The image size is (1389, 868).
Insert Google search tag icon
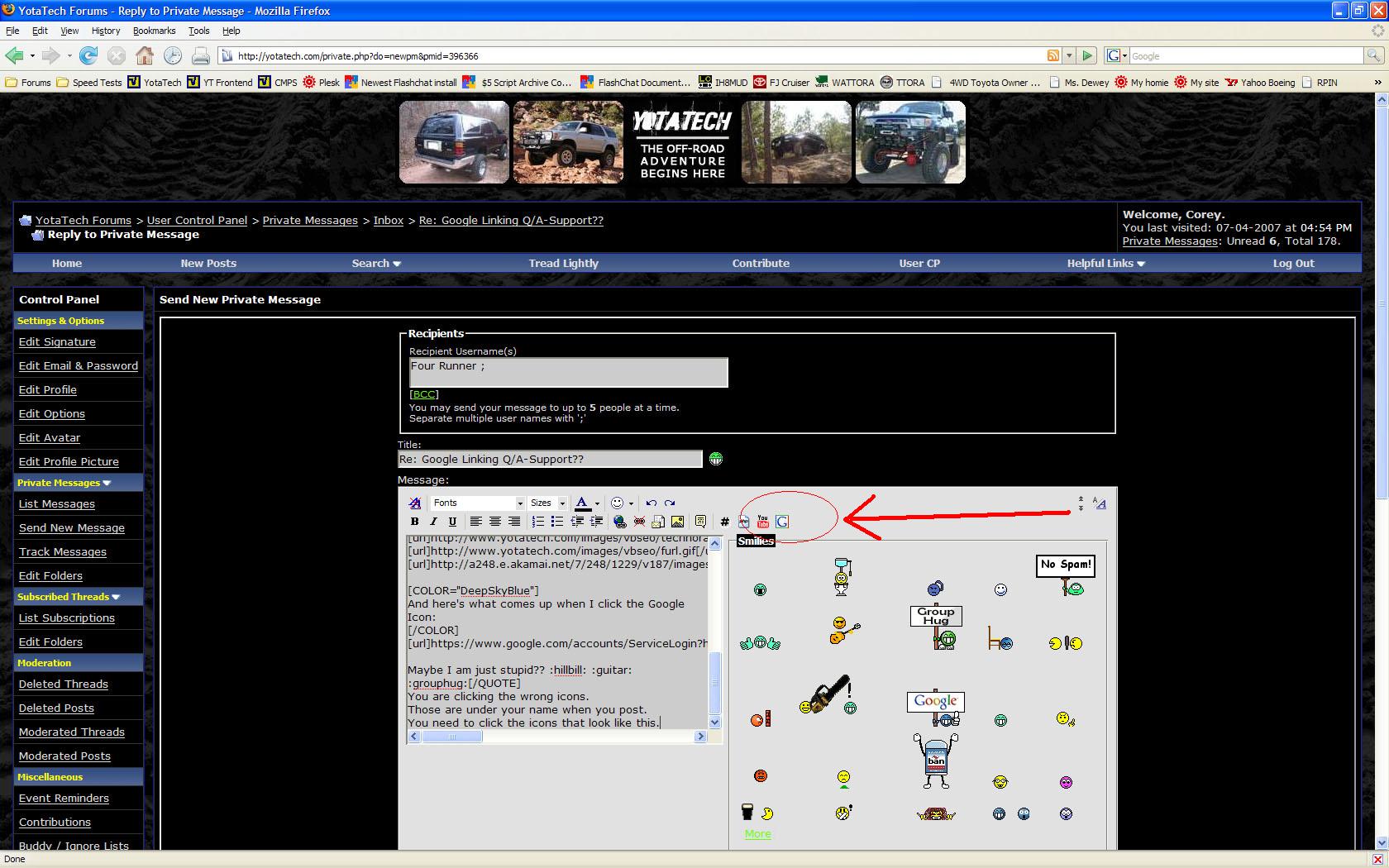click(x=782, y=522)
